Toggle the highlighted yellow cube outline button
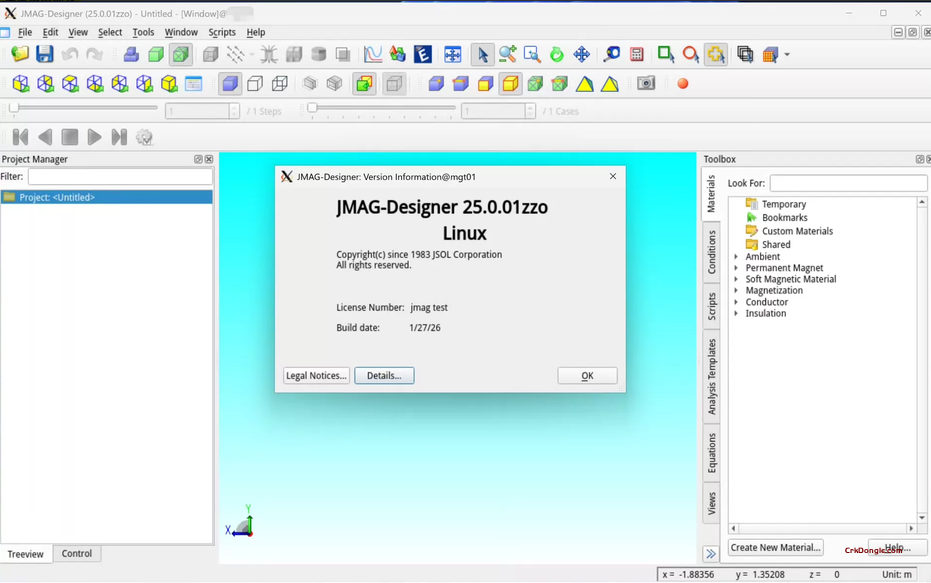 tap(510, 84)
